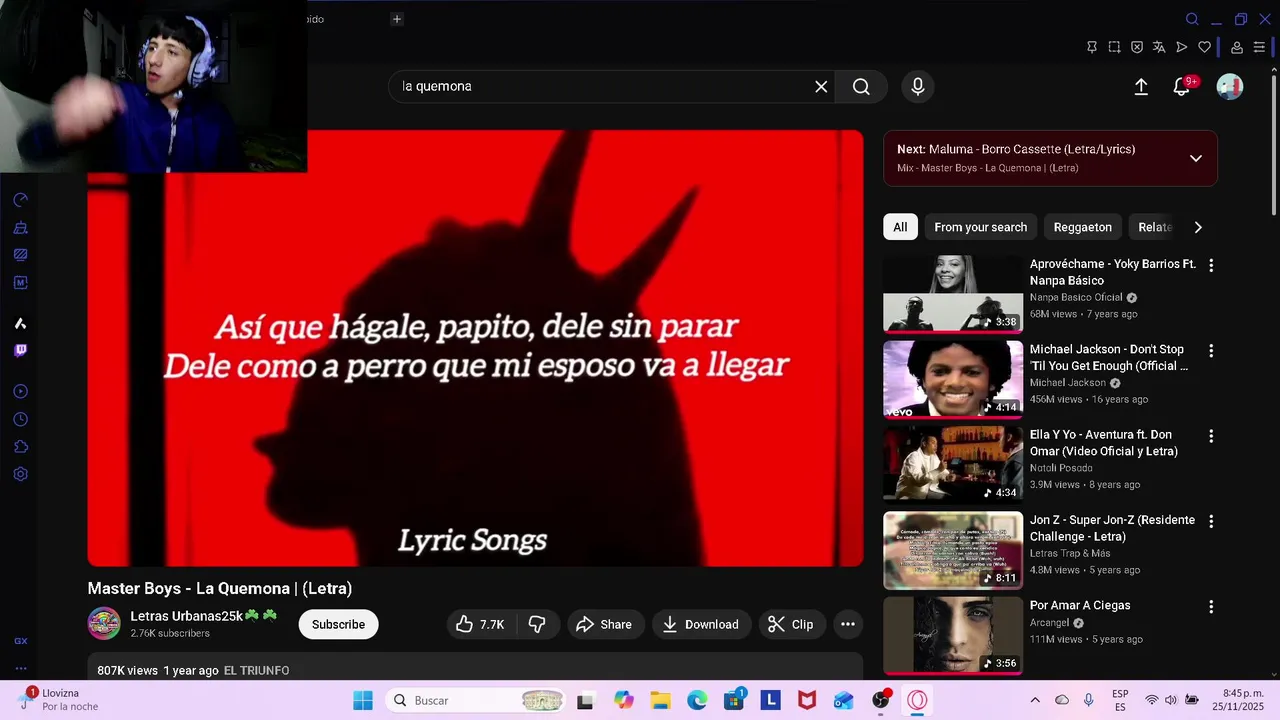The width and height of the screenshot is (1280, 720).
Task: Open the YouTube account avatar menu
Action: (1229, 87)
